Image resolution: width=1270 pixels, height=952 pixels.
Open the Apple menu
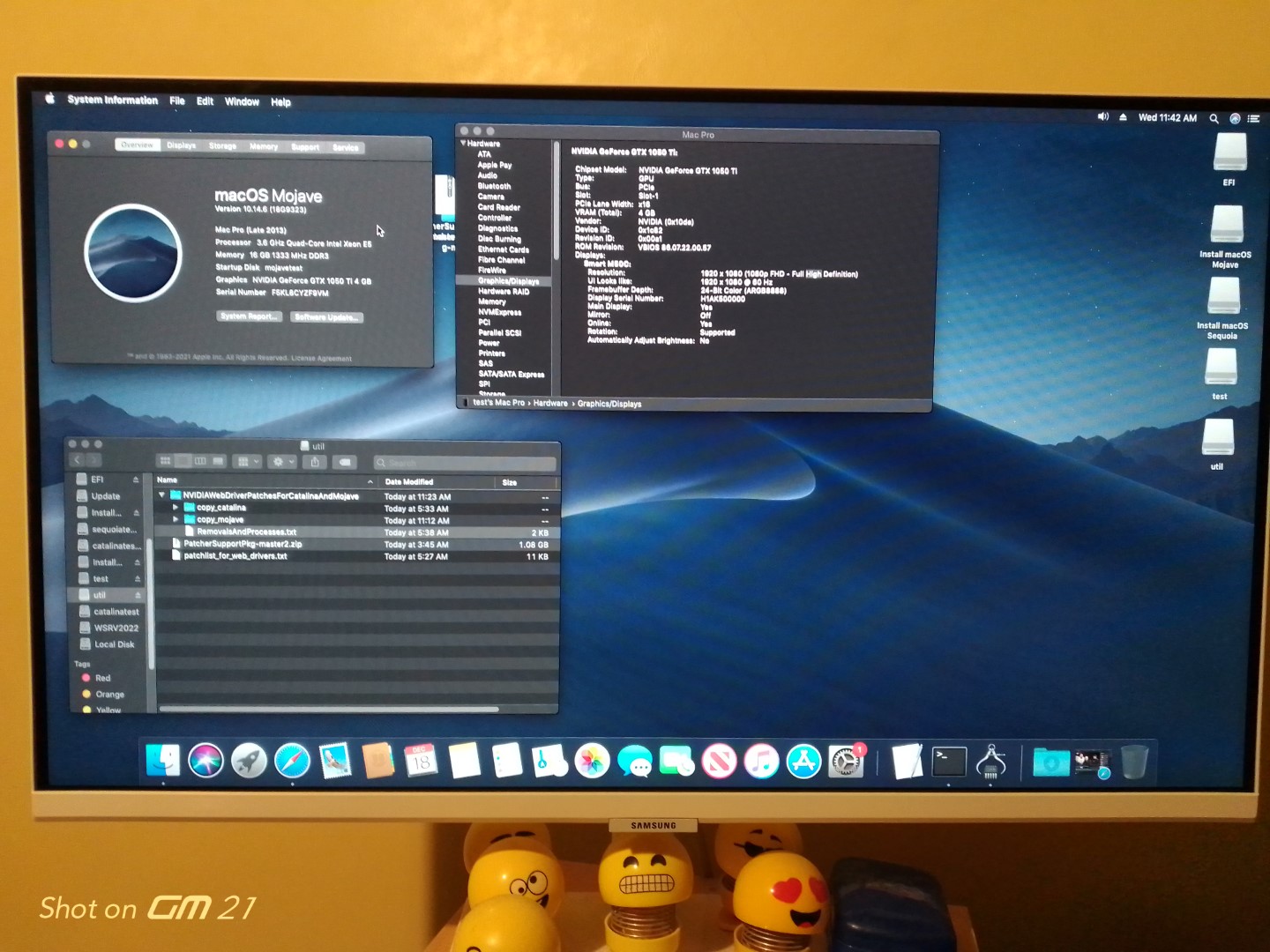[50, 99]
